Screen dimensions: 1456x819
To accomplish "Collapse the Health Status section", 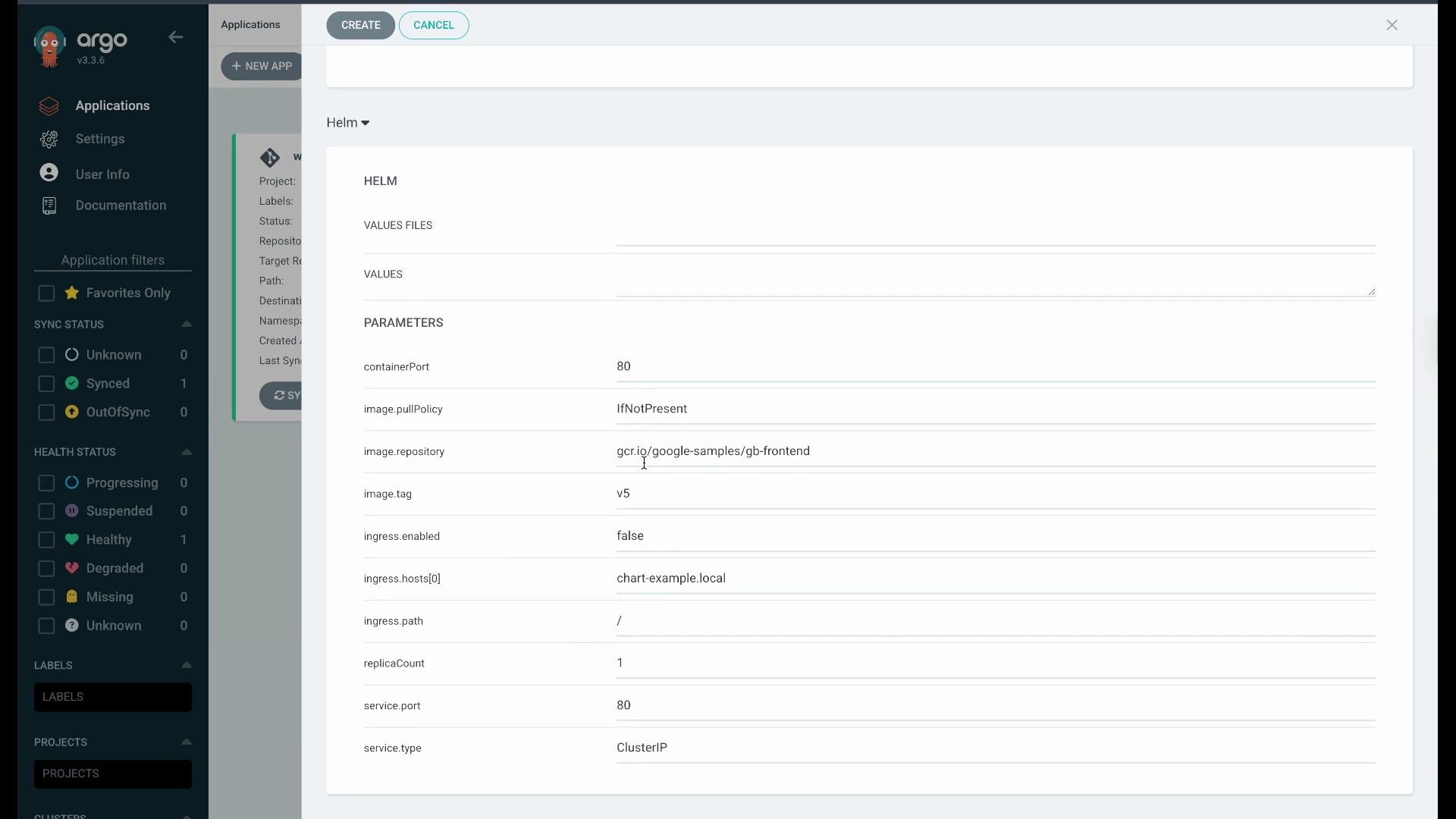I will coord(187,452).
